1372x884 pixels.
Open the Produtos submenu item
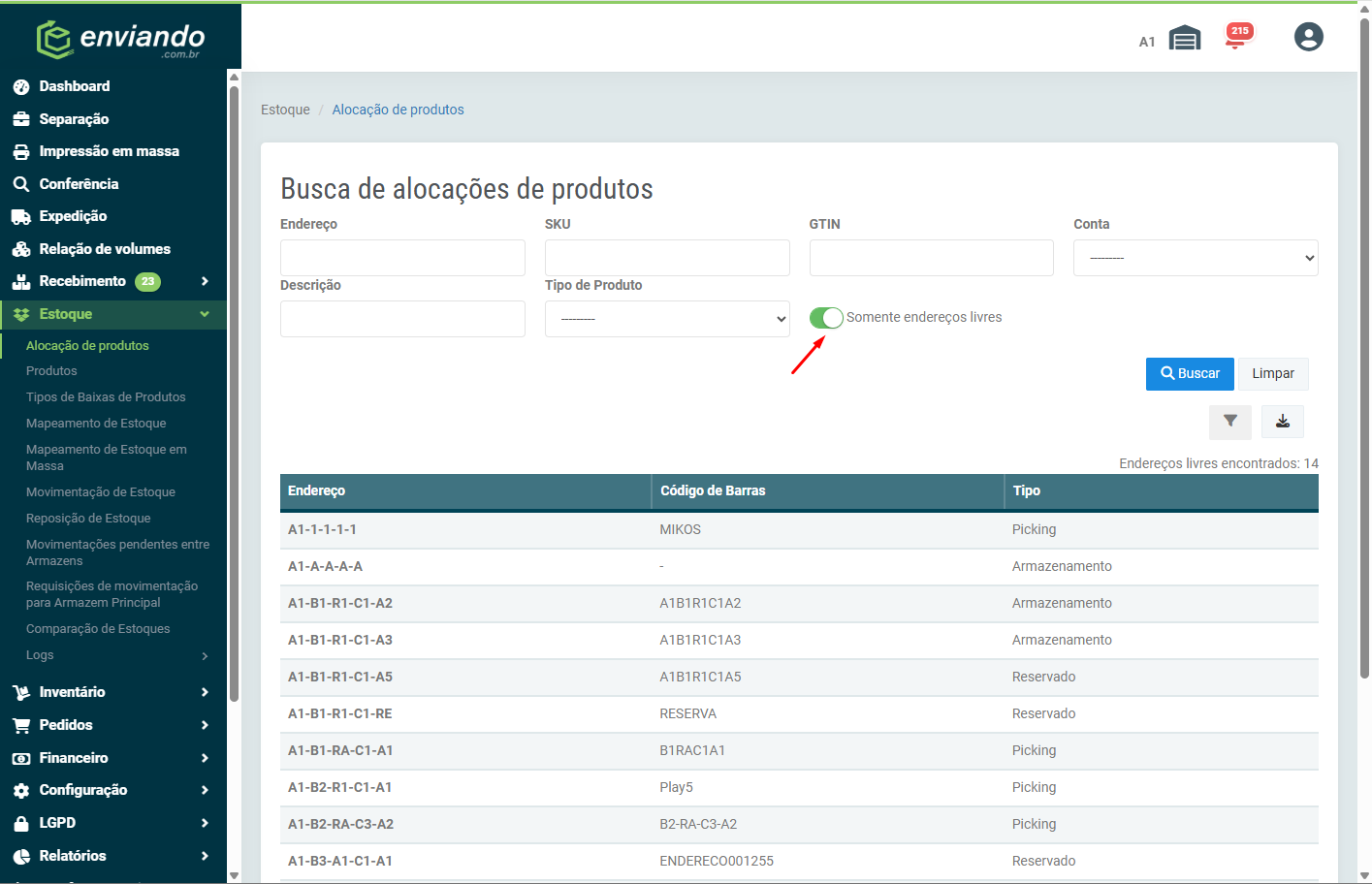(51, 371)
